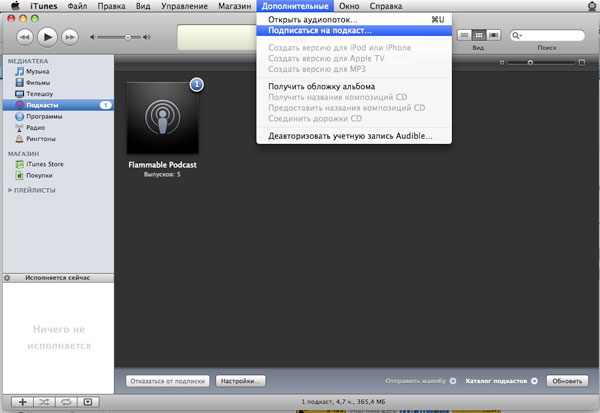Open Каталог подкастов link
The width and height of the screenshot is (600, 413).
(x=501, y=381)
